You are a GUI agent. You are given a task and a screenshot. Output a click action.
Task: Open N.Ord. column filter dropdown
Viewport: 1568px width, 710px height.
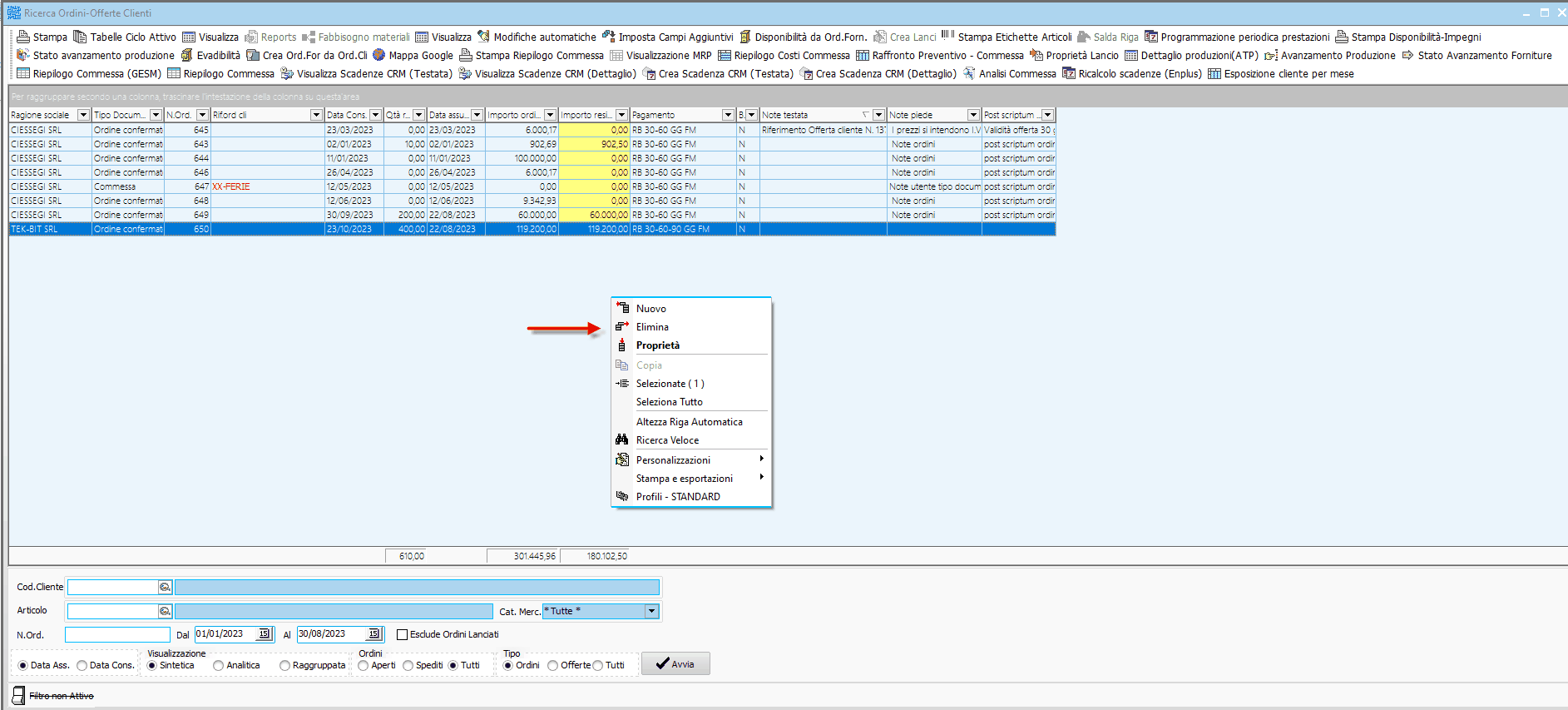[x=202, y=115]
